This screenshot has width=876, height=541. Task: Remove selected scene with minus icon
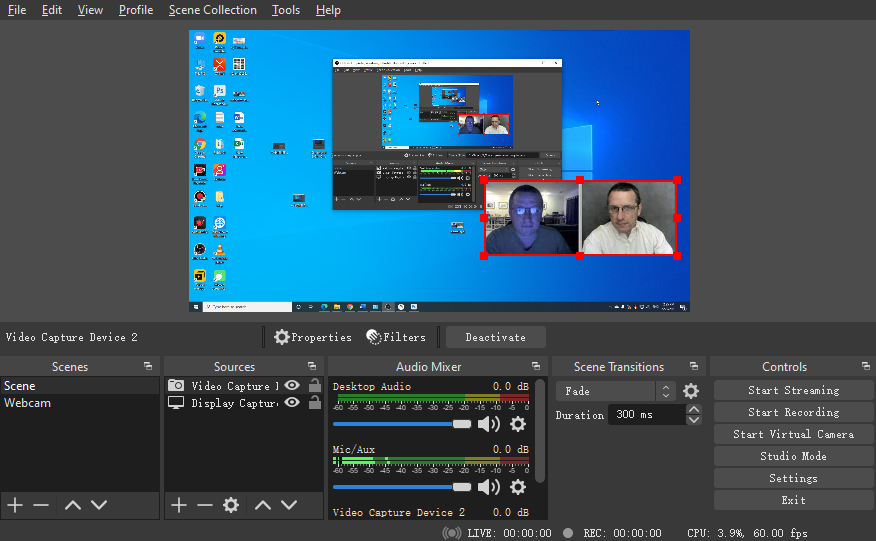pyautogui.click(x=41, y=505)
